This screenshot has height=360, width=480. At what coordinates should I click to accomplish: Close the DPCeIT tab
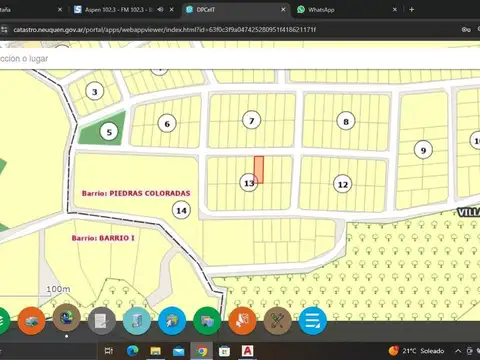(x=283, y=10)
